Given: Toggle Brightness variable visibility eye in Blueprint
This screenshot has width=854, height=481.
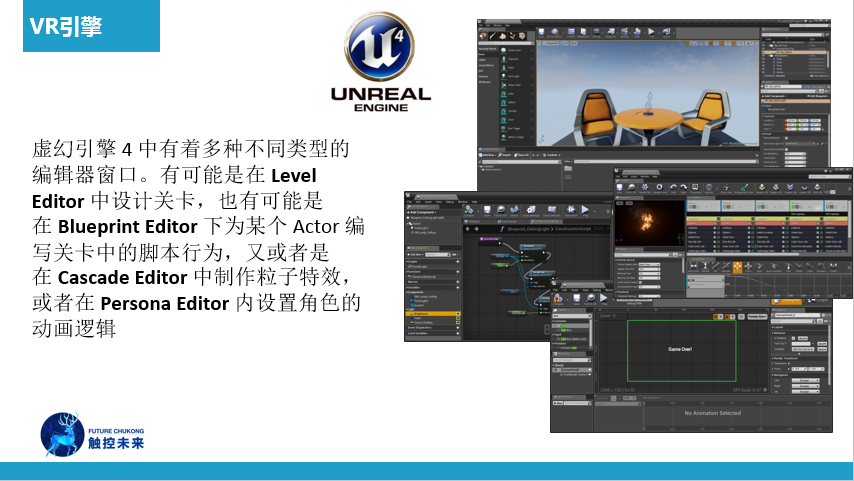Looking at the screenshot, I should pyautogui.click(x=458, y=314).
